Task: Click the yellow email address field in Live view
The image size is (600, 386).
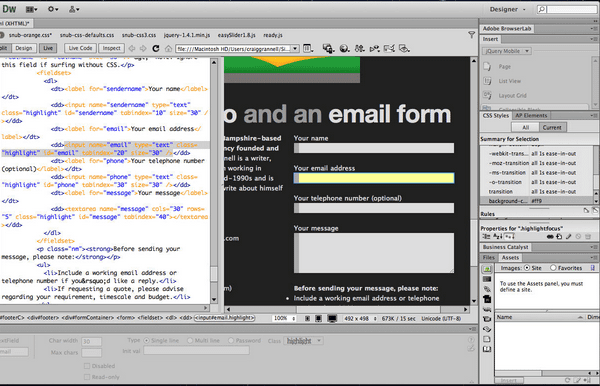Action: [374, 178]
